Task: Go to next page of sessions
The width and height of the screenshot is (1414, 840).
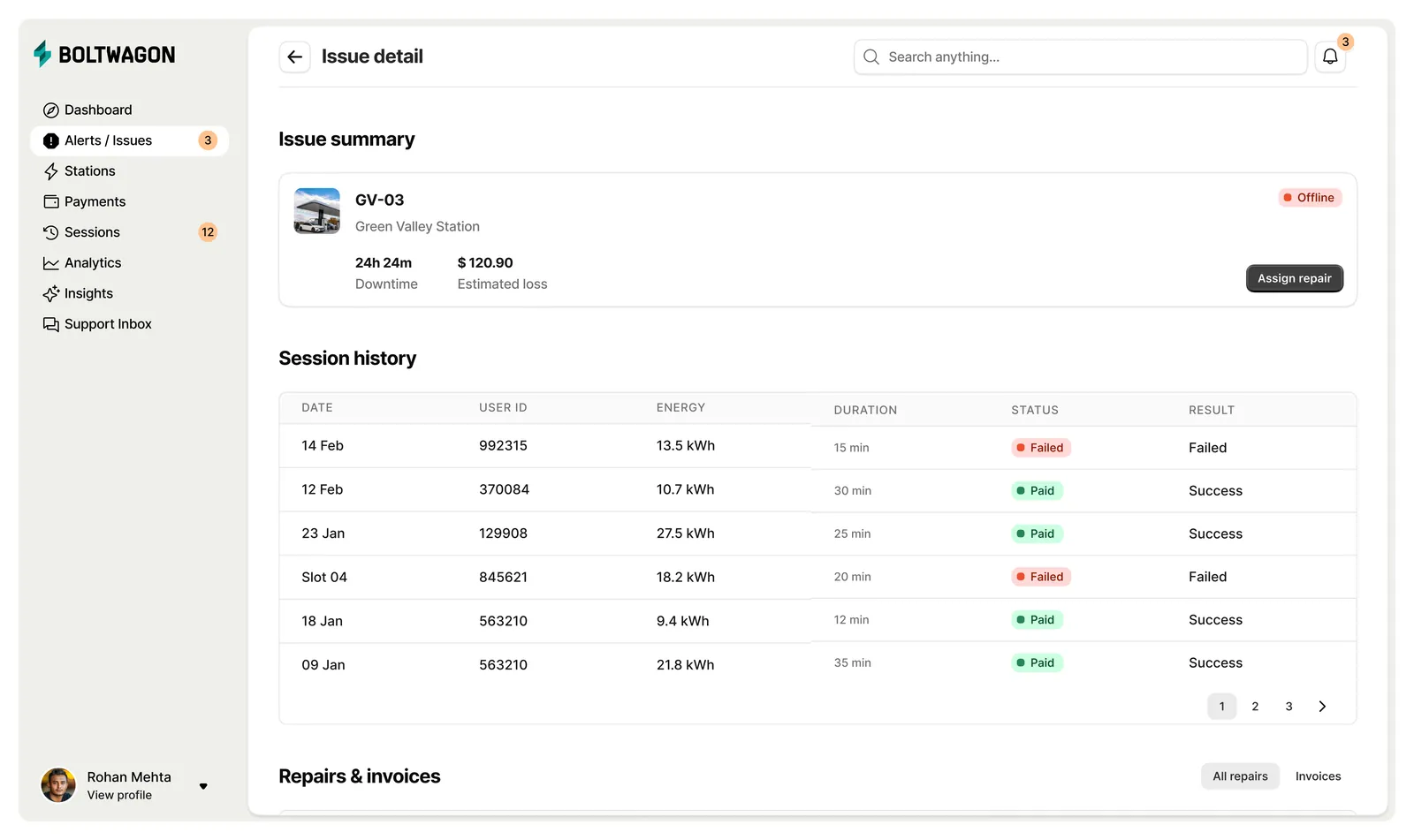Action: tap(1322, 707)
